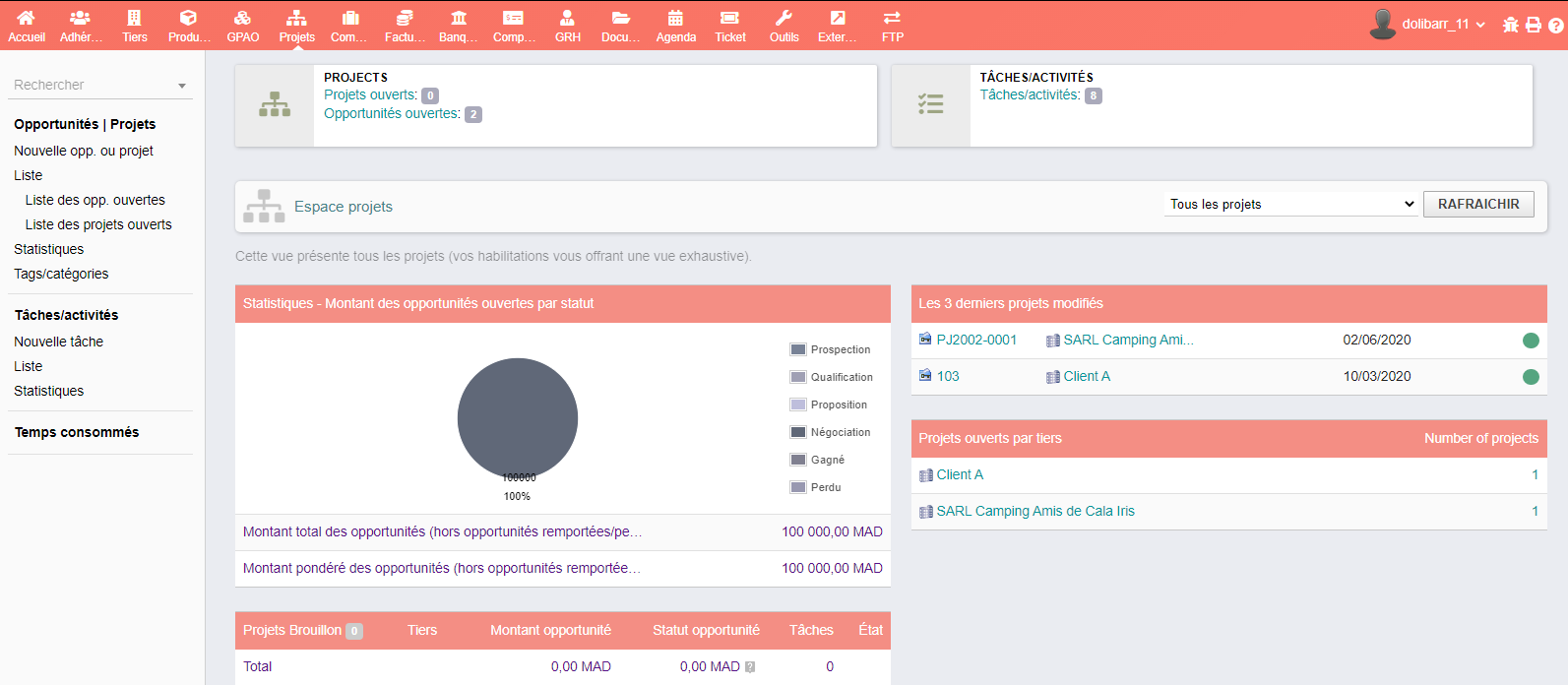
Task: Open the Agenda calendar icon
Action: [675, 18]
